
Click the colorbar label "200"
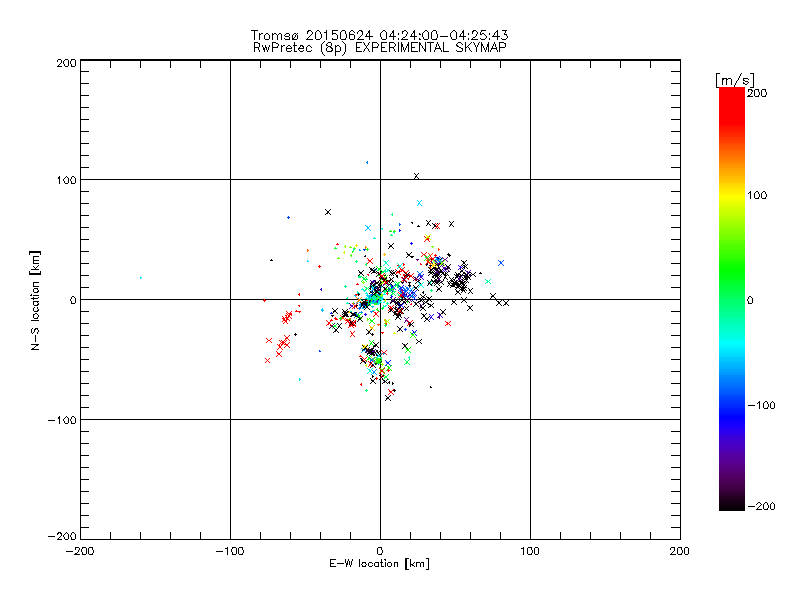coord(757,93)
